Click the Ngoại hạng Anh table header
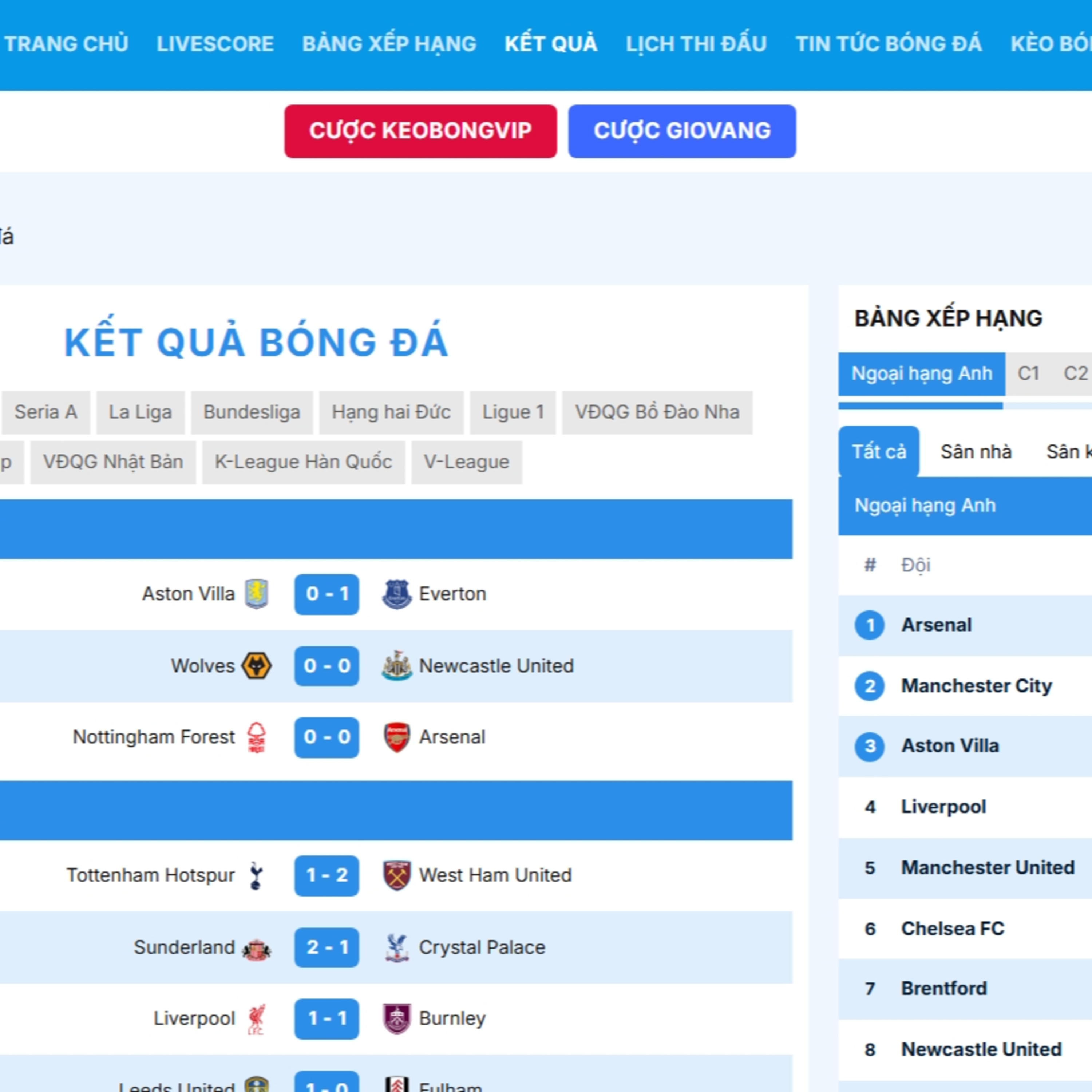Screen dimensions: 1092x1092 click(925, 506)
